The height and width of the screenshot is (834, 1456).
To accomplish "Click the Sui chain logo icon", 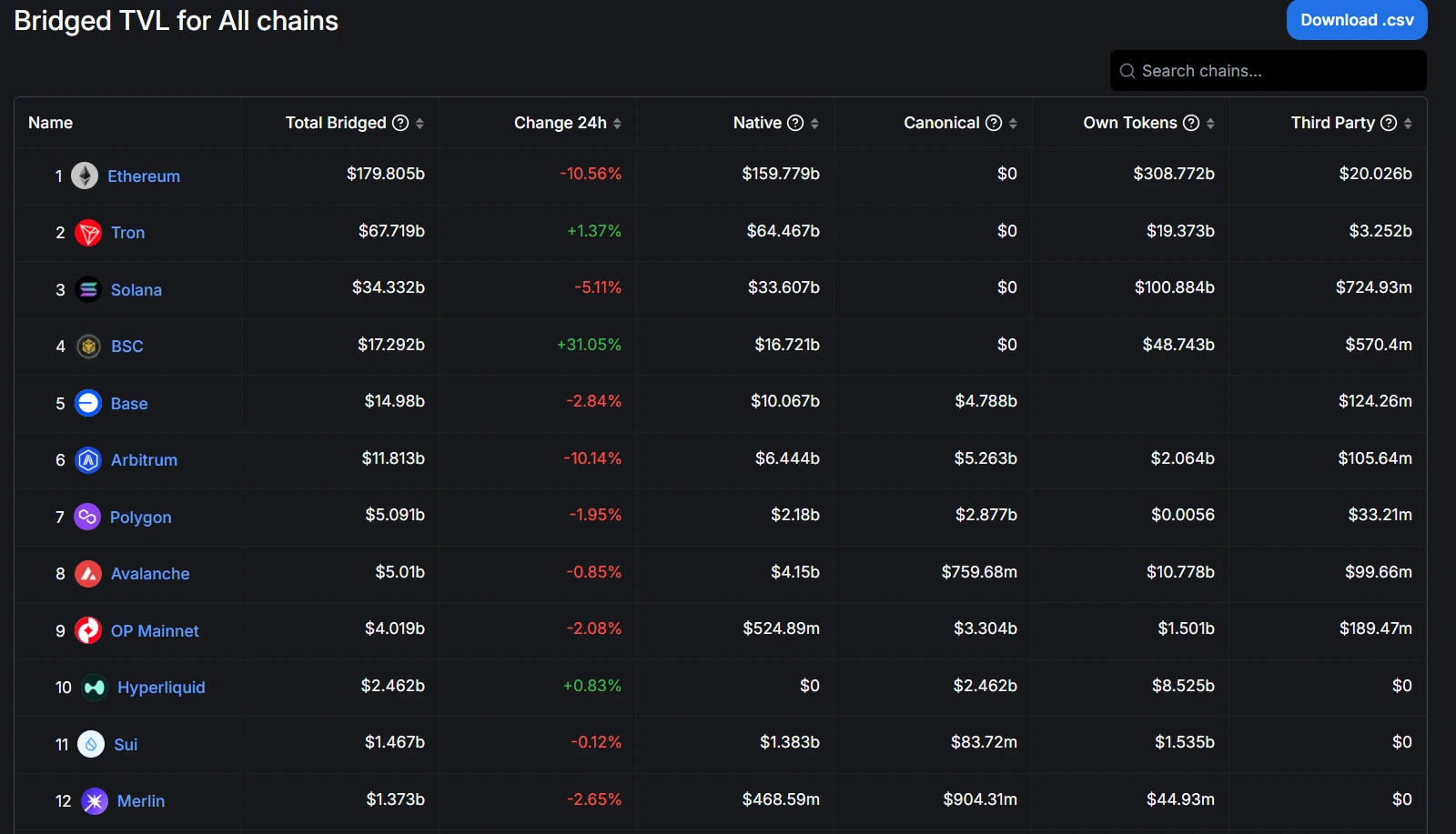I will coord(91,744).
